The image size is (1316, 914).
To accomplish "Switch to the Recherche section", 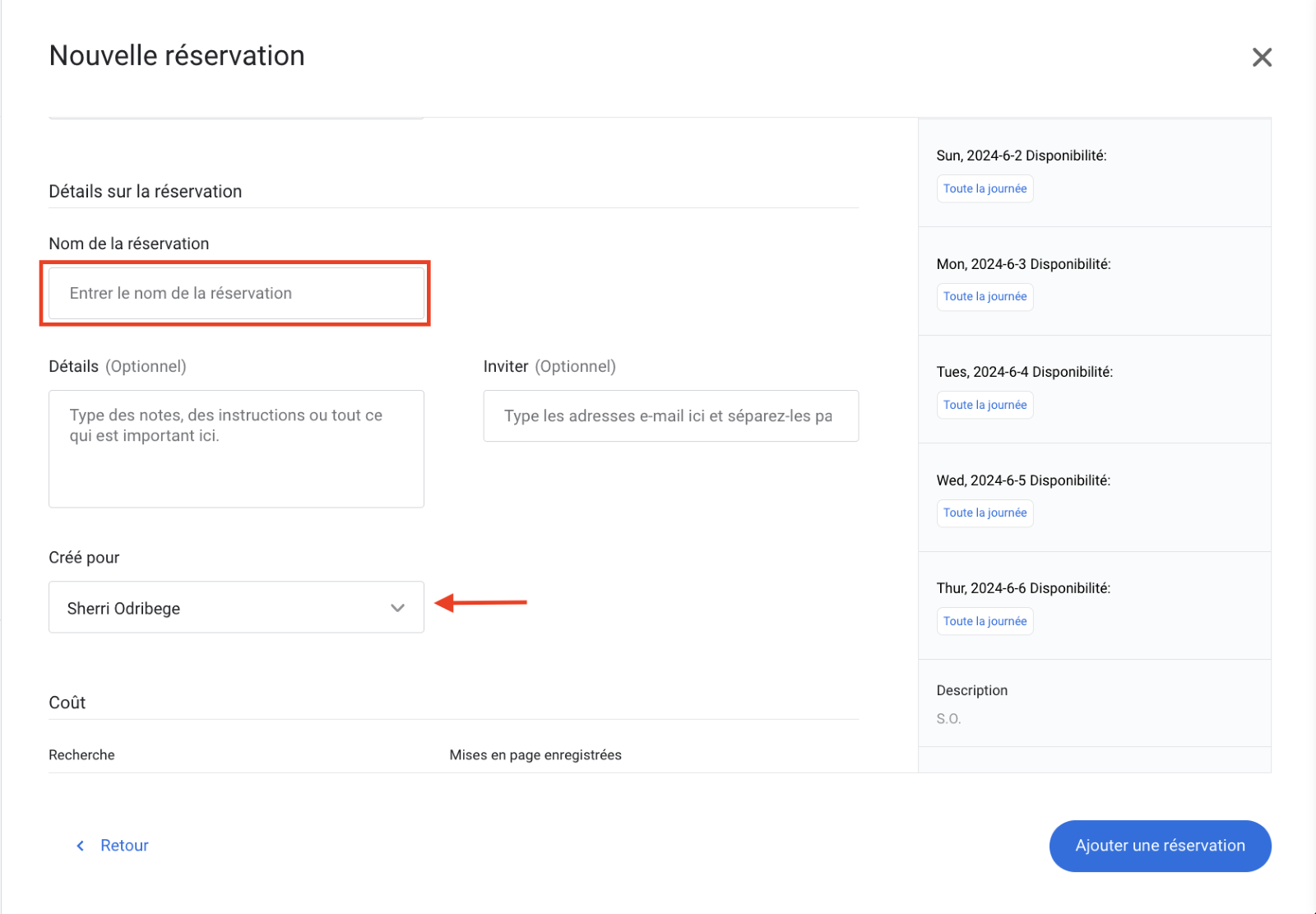I will (81, 755).
